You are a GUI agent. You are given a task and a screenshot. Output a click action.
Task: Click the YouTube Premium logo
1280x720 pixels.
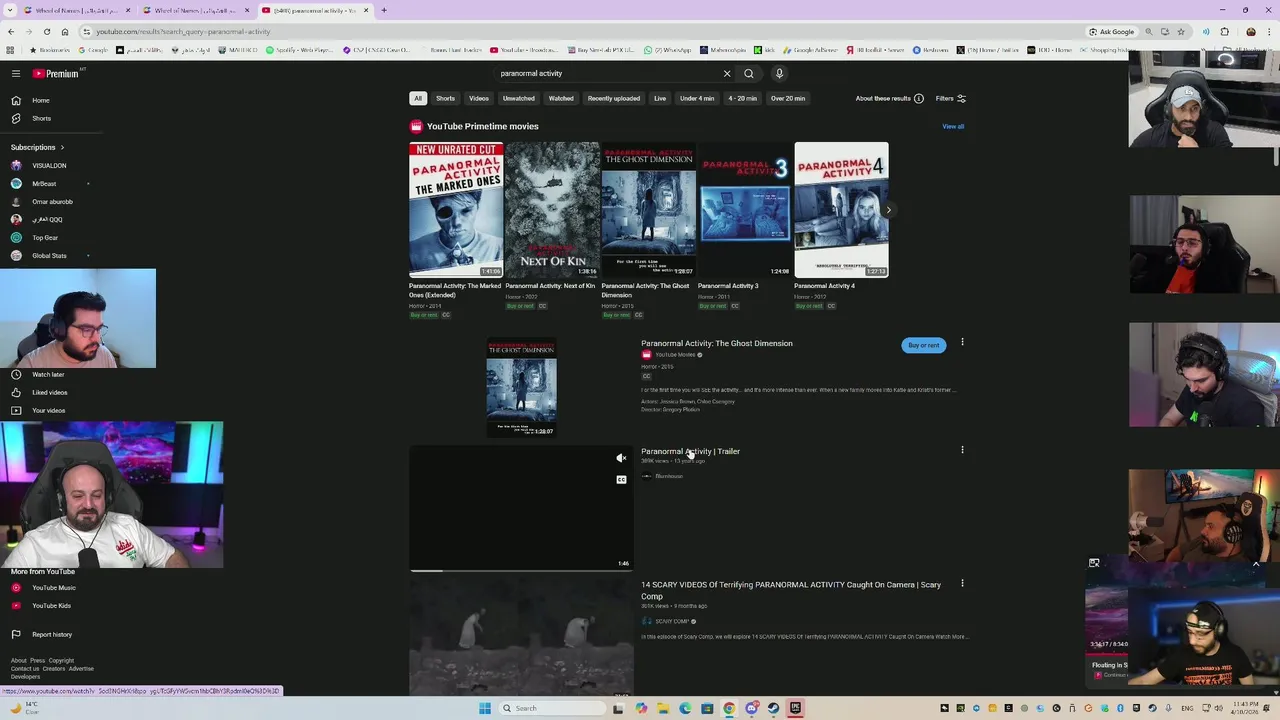(x=56, y=73)
